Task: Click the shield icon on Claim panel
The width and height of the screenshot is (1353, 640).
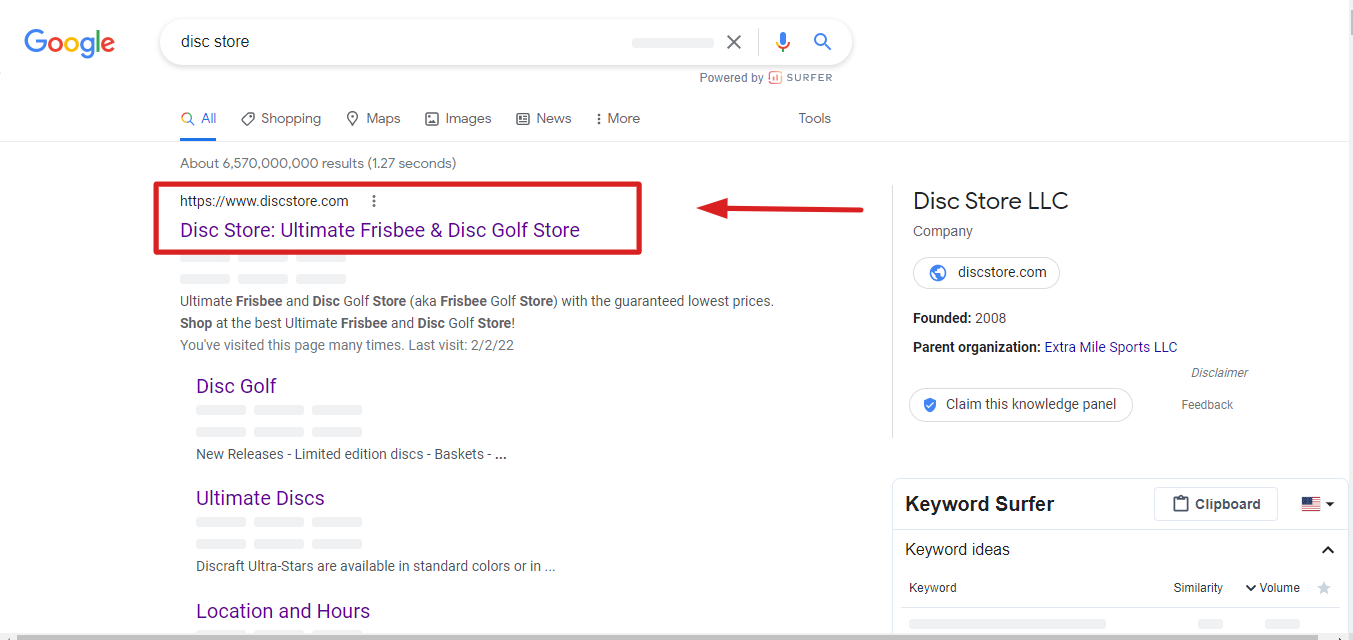Action: tap(930, 405)
